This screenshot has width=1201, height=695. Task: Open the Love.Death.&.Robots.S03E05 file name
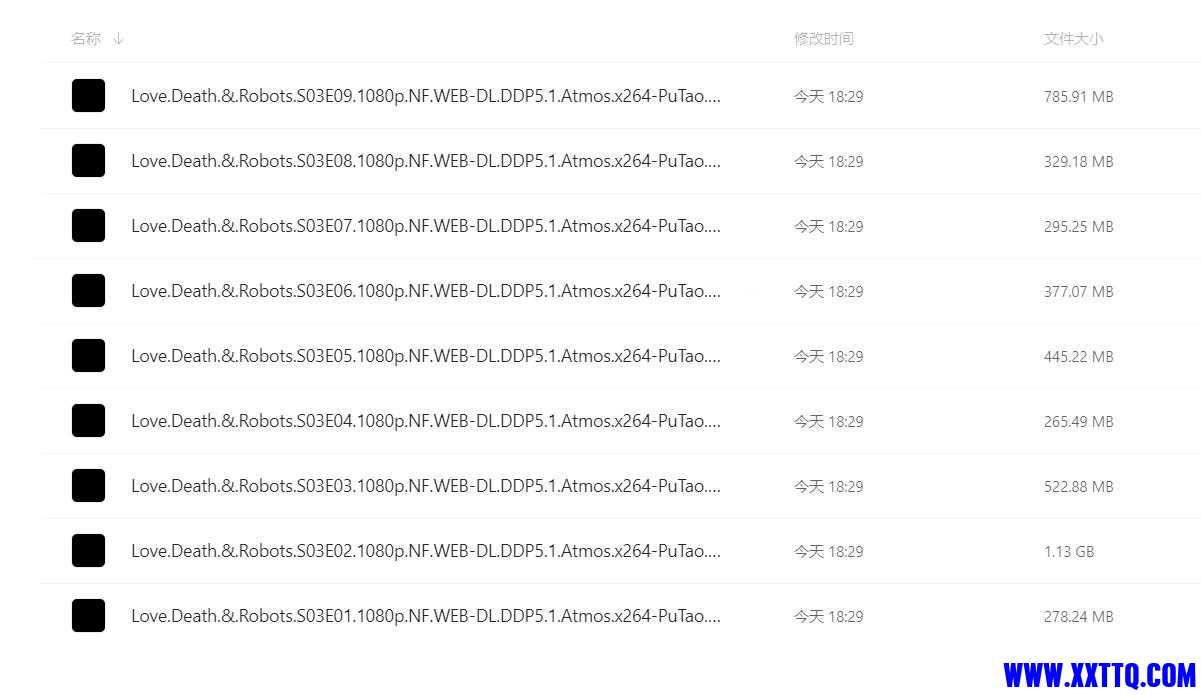[x=426, y=356]
